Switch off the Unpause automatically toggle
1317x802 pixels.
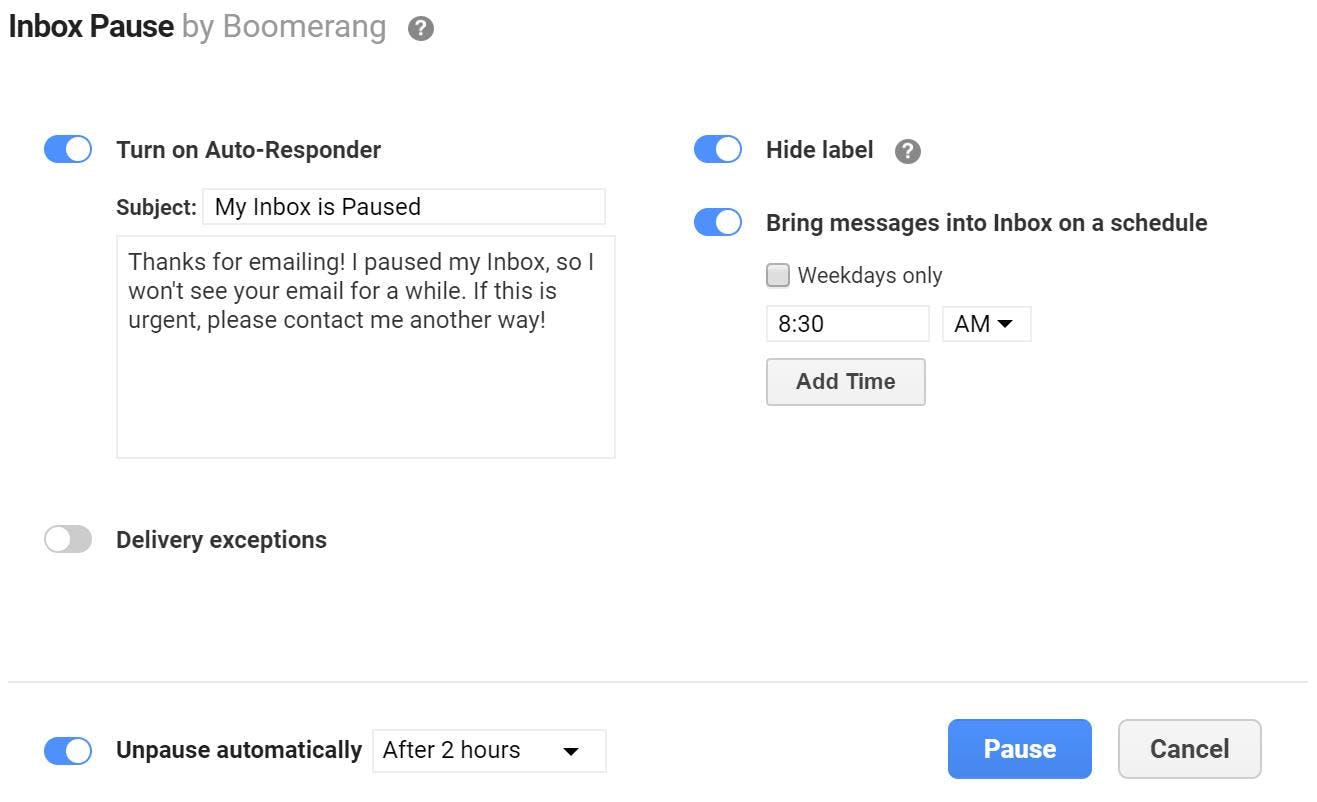[x=68, y=750]
